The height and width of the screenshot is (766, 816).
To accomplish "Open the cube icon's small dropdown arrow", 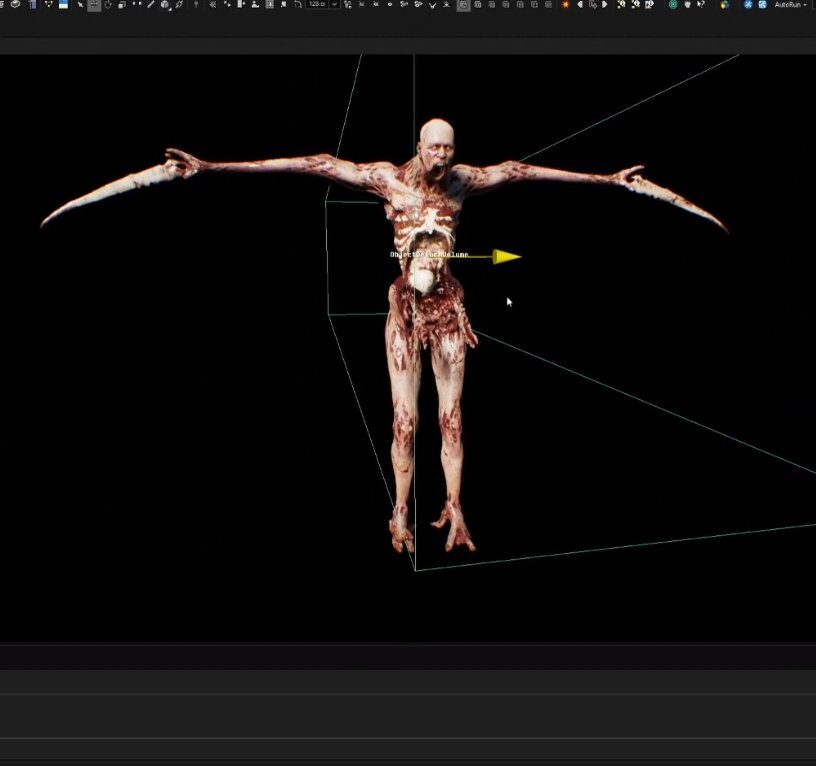I will 171,9.
